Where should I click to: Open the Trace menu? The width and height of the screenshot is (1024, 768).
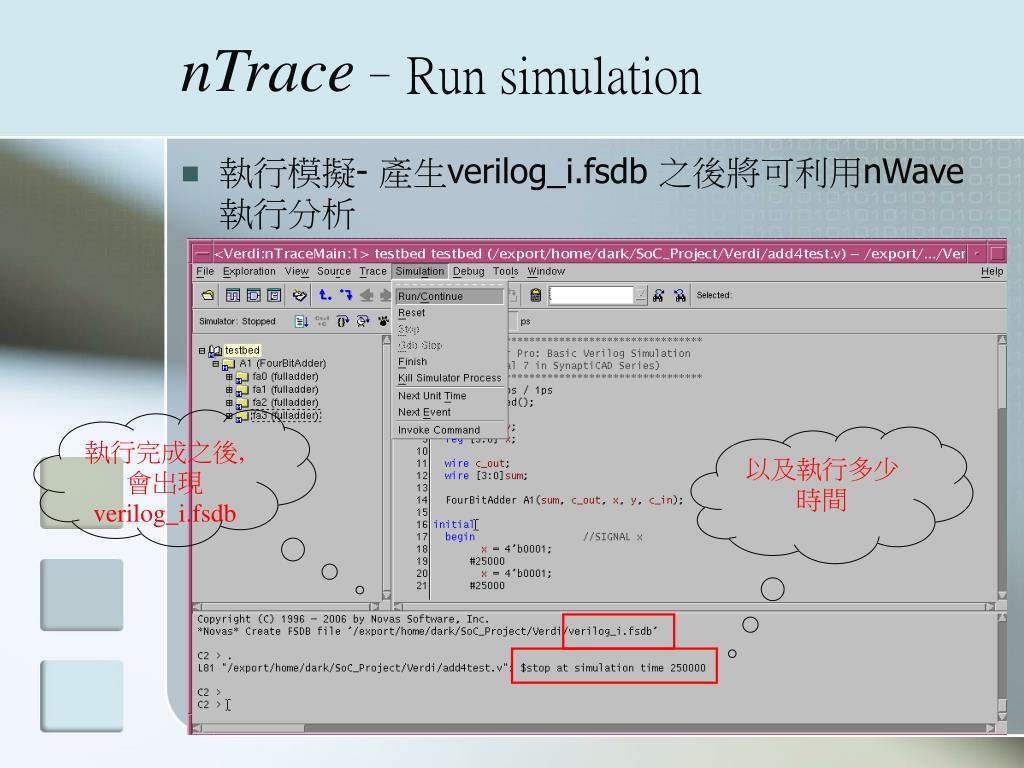click(x=373, y=271)
